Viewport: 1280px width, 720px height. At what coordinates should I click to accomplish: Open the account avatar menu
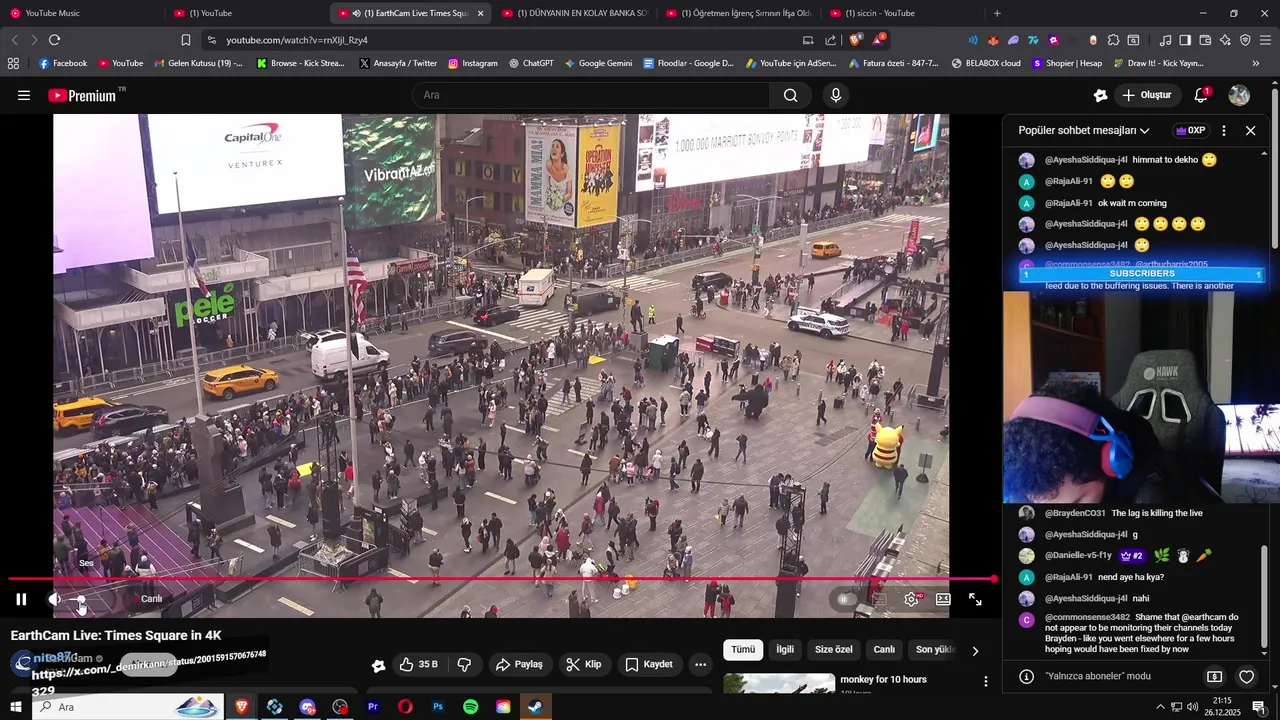(1239, 95)
